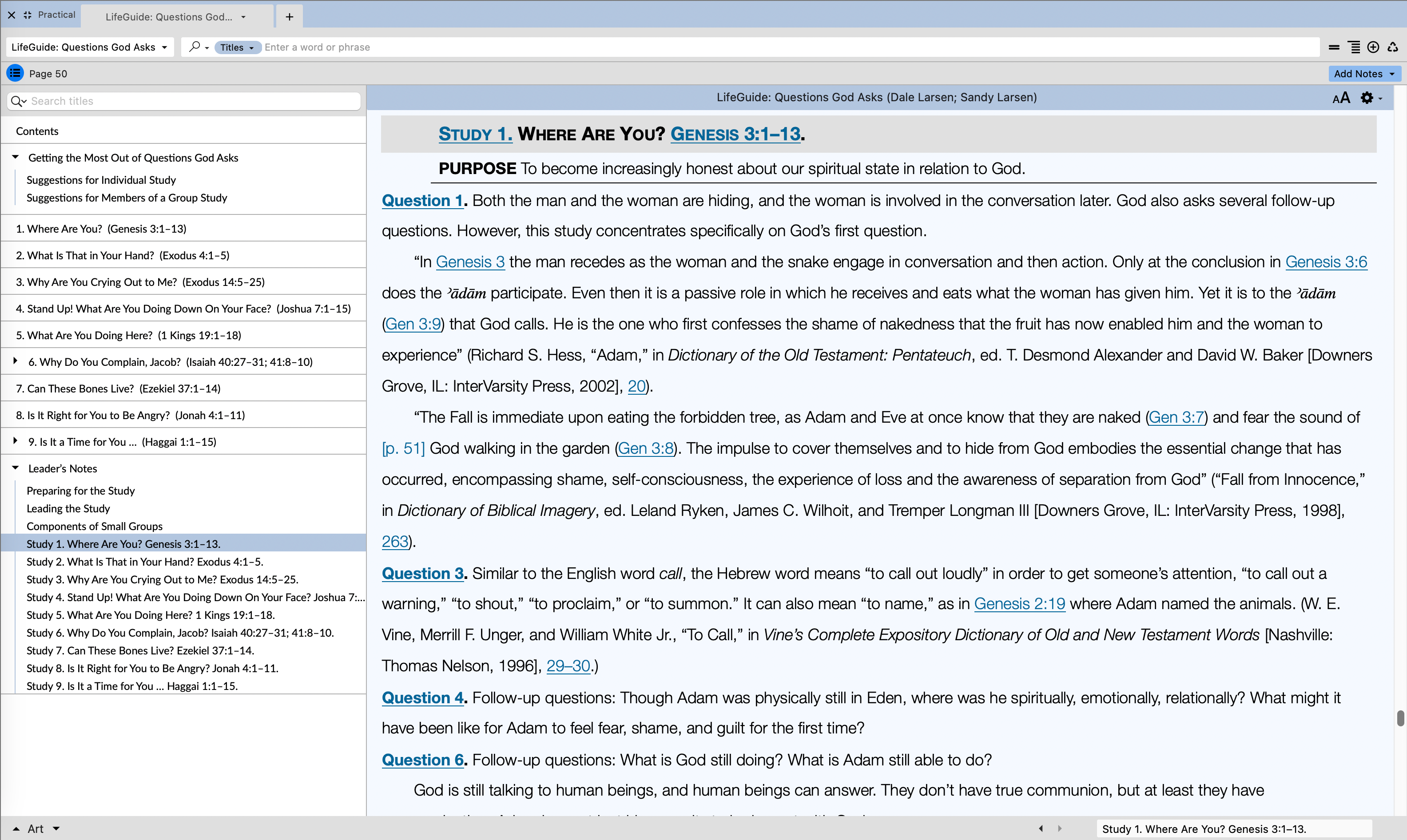
Task: Click the two-bar parallel icon in the toolbar
Action: coord(1334,48)
